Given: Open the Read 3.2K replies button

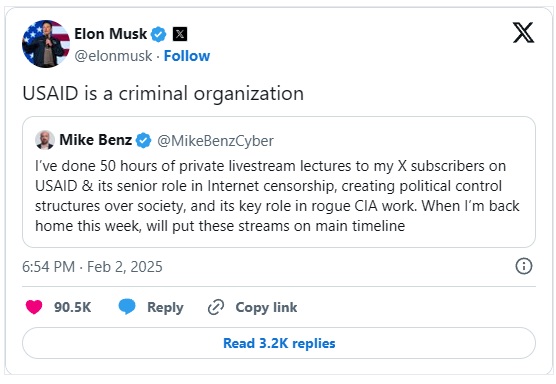Looking at the screenshot, I should point(279,343).
